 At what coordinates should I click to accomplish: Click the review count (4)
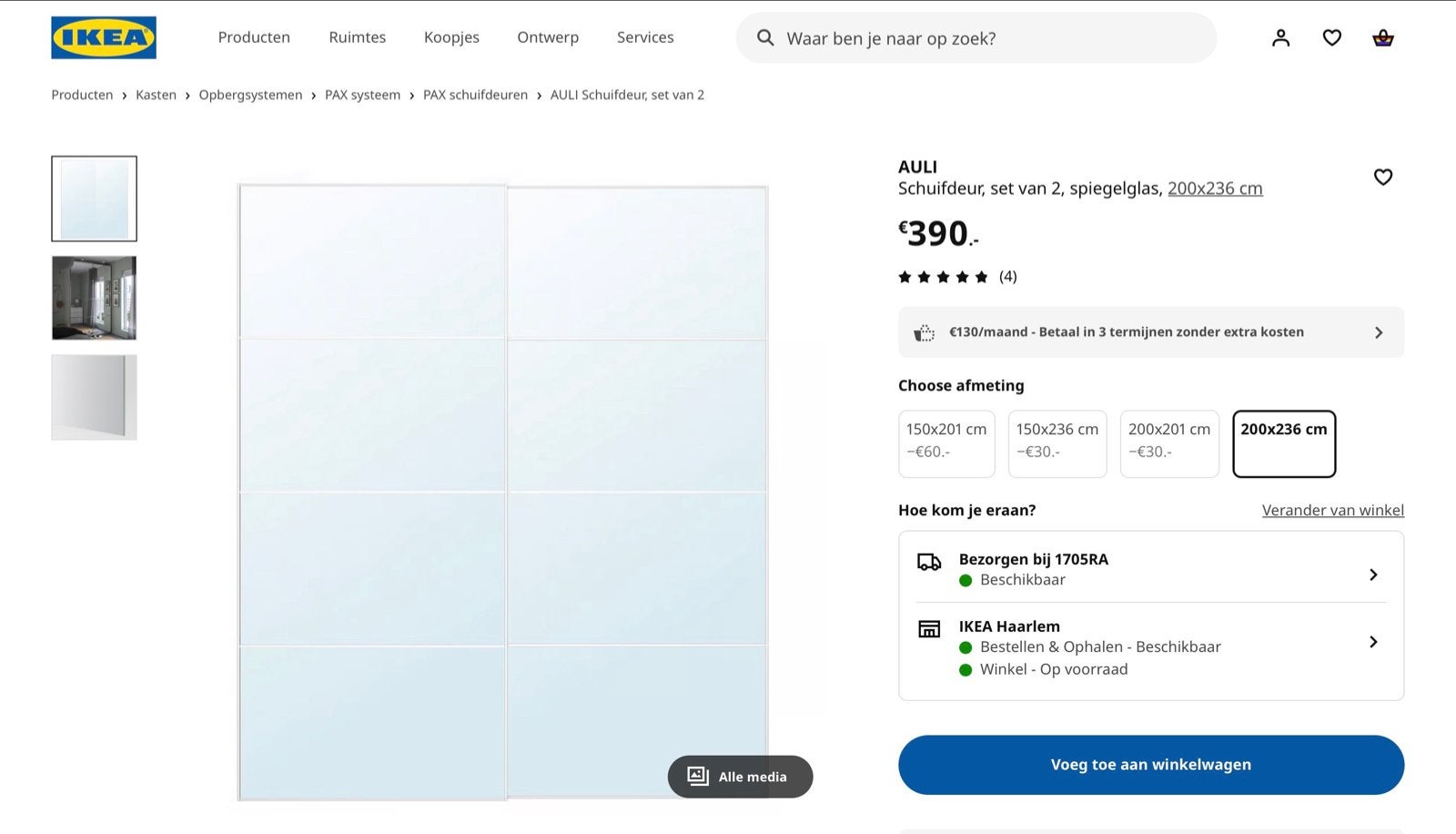pyautogui.click(x=1007, y=277)
